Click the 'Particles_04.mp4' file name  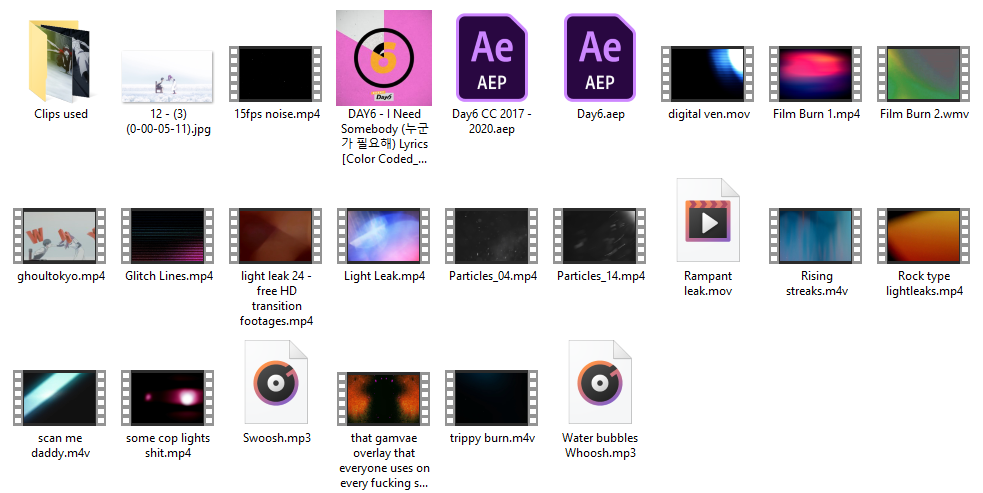(493, 276)
